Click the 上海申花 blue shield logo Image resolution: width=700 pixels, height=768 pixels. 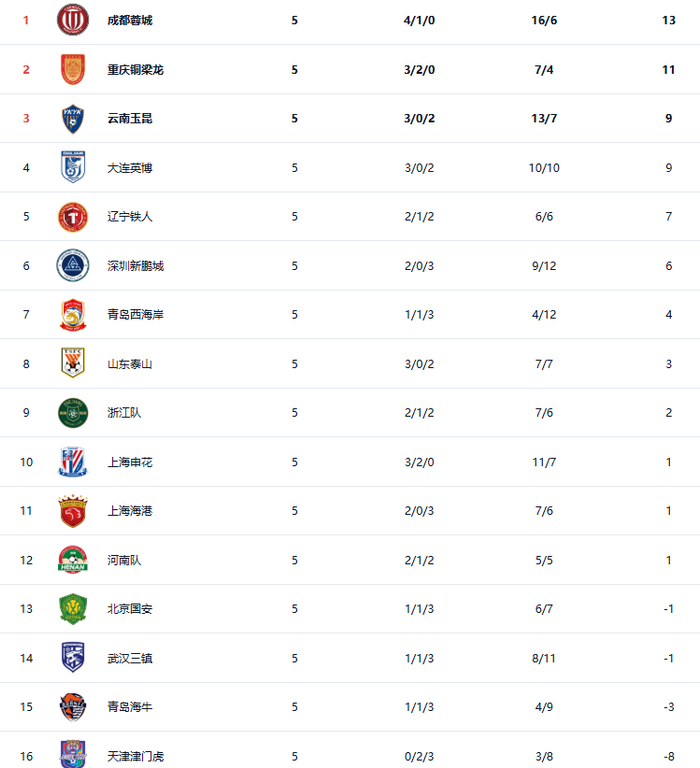pos(72,461)
